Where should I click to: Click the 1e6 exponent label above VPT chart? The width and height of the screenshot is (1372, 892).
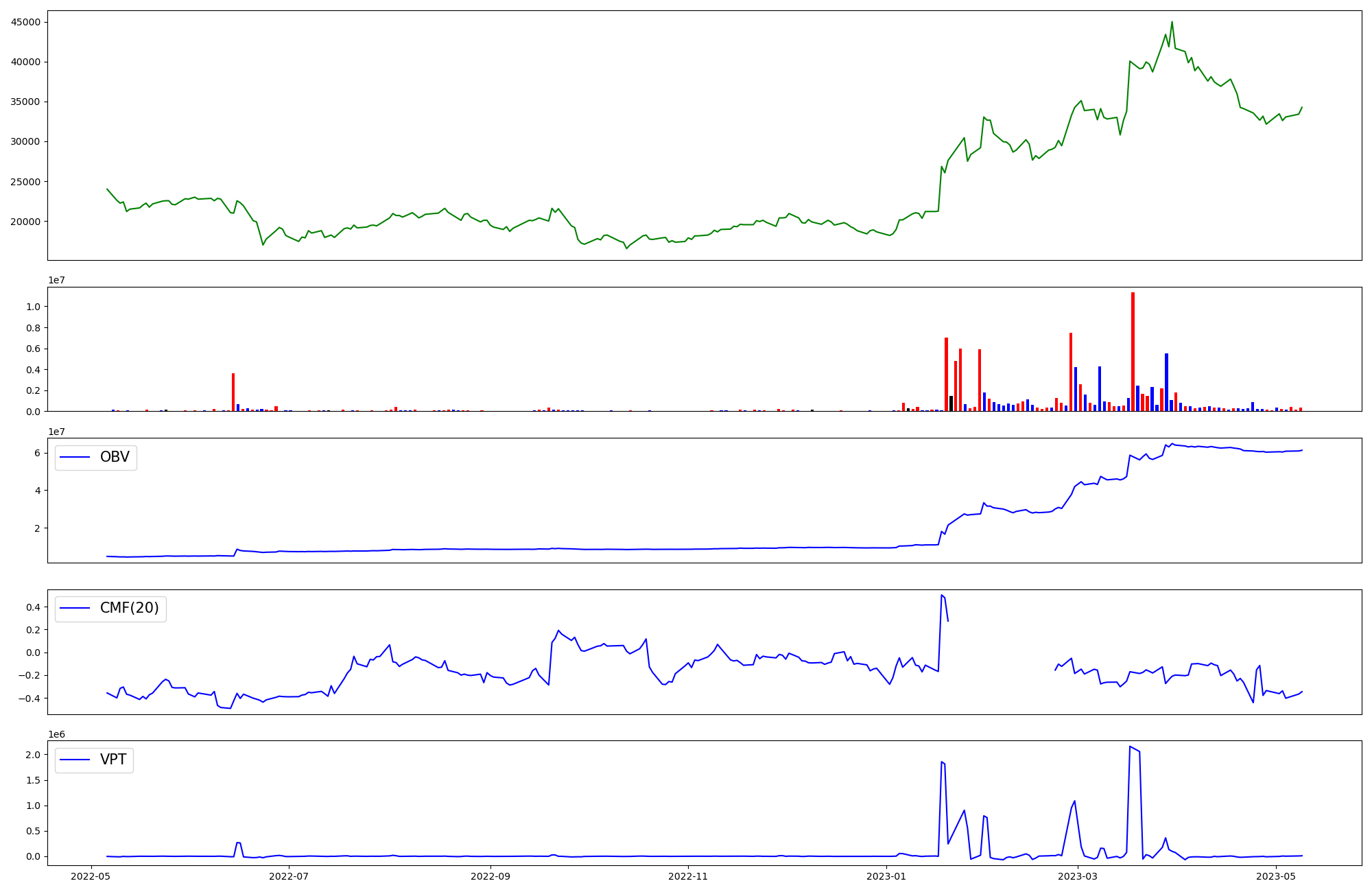[58, 734]
